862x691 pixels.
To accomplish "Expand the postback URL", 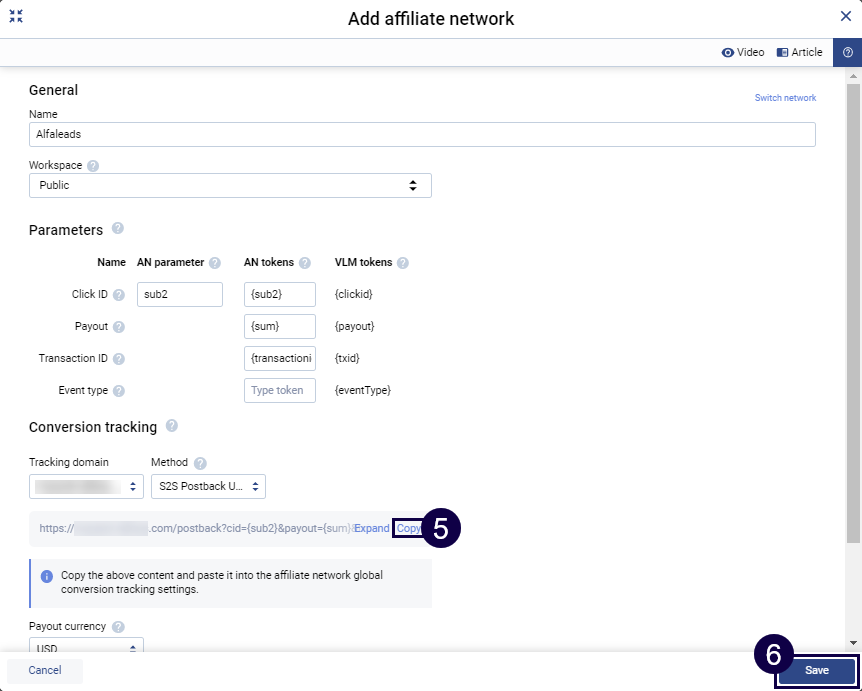I will click(x=371, y=528).
